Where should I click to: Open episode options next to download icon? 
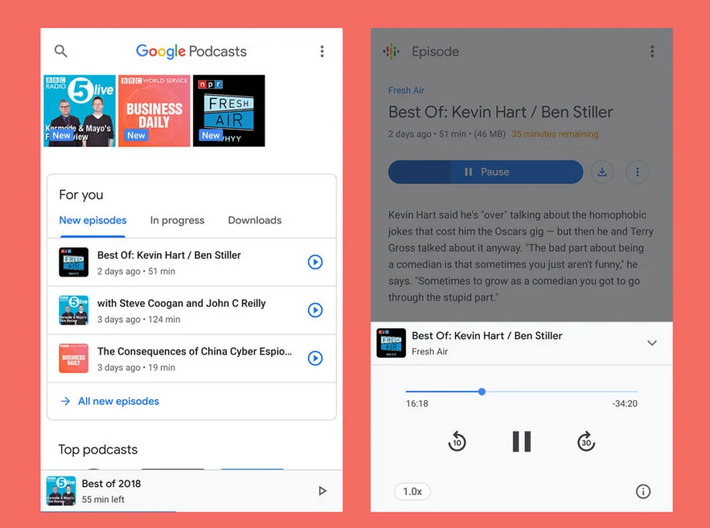coord(638,172)
